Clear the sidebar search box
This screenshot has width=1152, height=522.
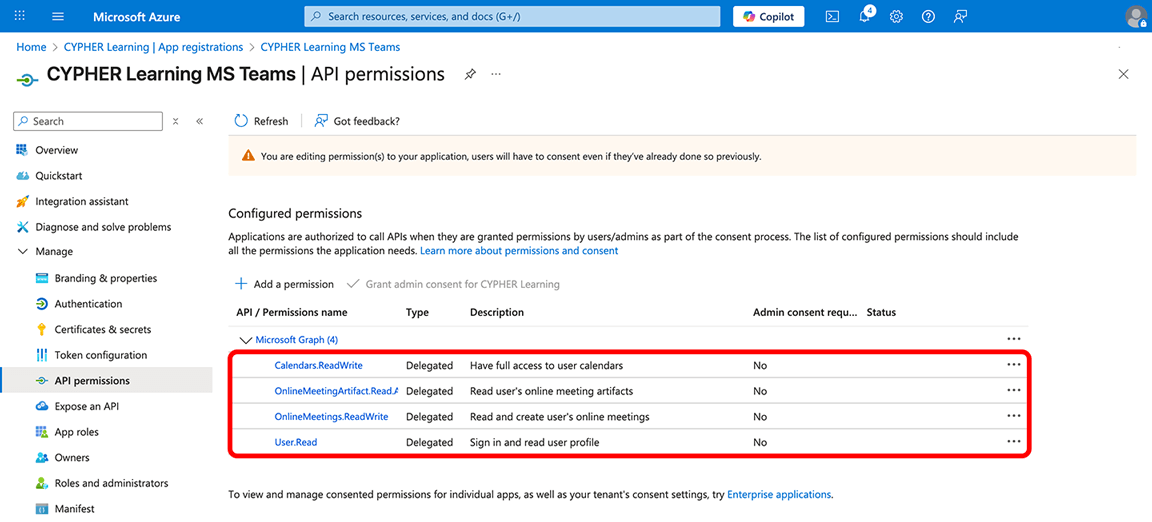(x=175, y=121)
